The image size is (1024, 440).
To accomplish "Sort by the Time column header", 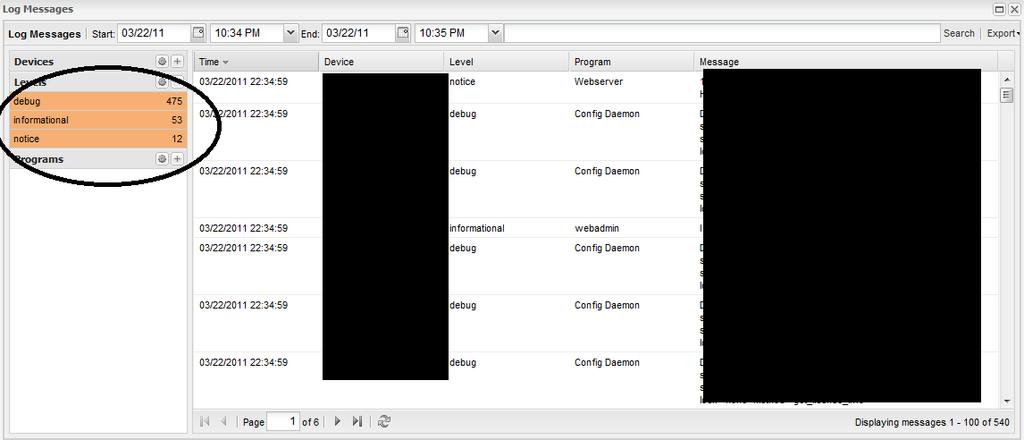I will click(255, 62).
